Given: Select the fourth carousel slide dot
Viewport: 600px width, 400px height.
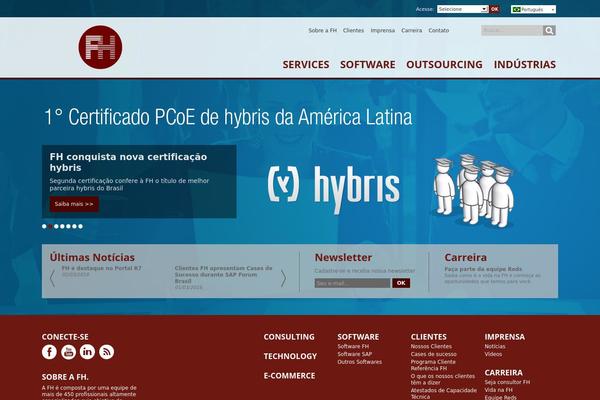Looking at the screenshot, I should pos(62,226).
